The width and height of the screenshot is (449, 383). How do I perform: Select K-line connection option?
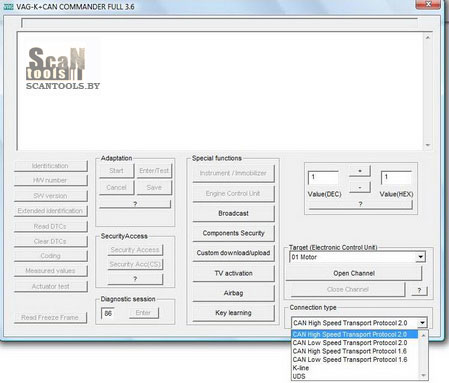coord(354,368)
